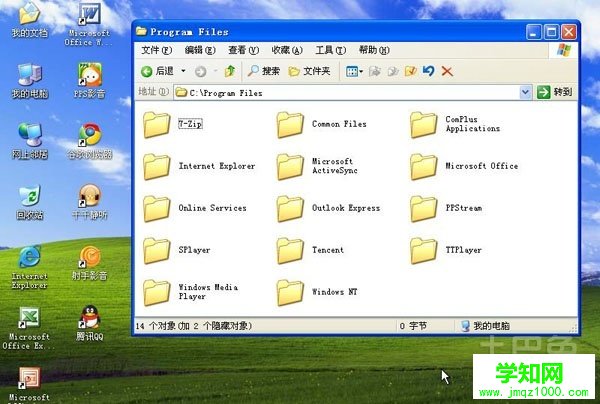Open the Favorites (收藏) menu
The image size is (600, 404).
287,50
